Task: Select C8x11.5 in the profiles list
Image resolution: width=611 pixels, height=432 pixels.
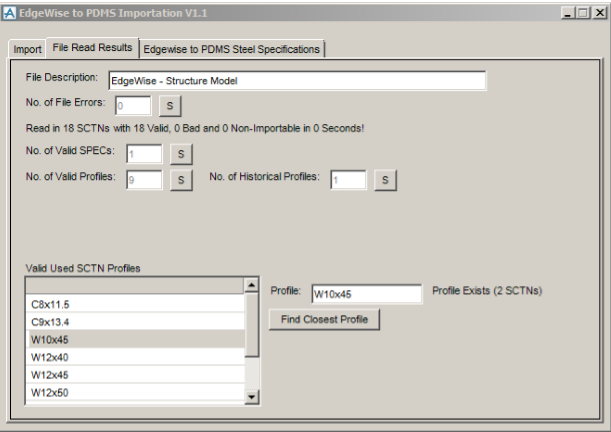Action: (135, 304)
